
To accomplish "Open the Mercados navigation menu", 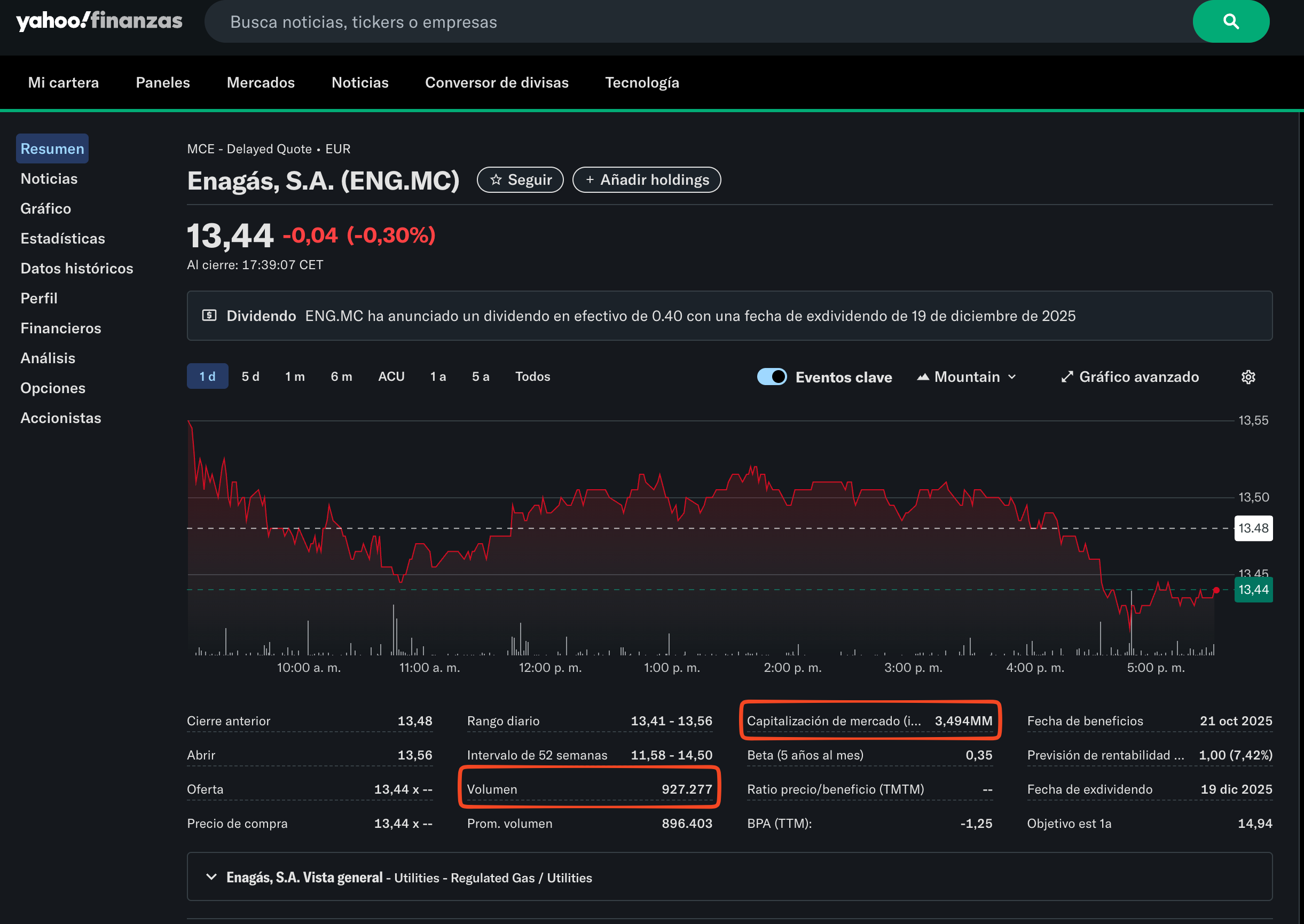I will 261,82.
